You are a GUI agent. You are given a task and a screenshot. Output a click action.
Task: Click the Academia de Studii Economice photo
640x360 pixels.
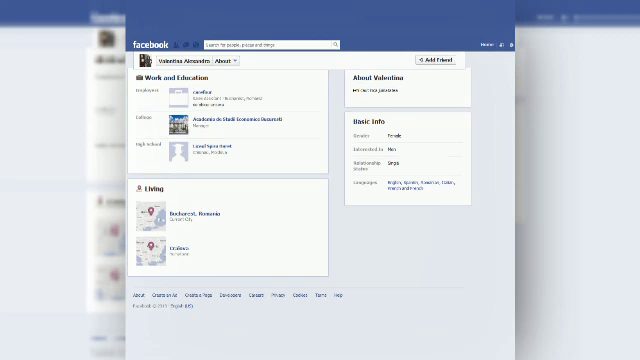pyautogui.click(x=179, y=124)
